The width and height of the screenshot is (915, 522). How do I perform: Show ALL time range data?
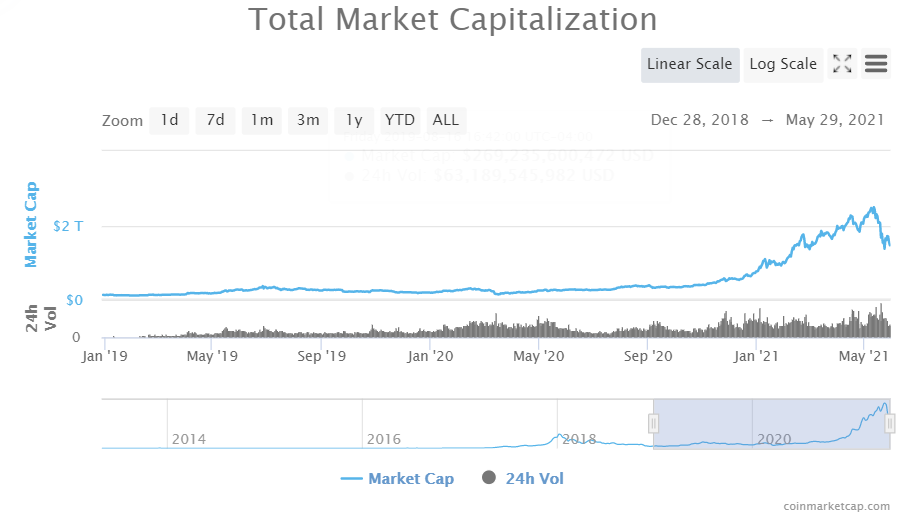click(x=446, y=120)
